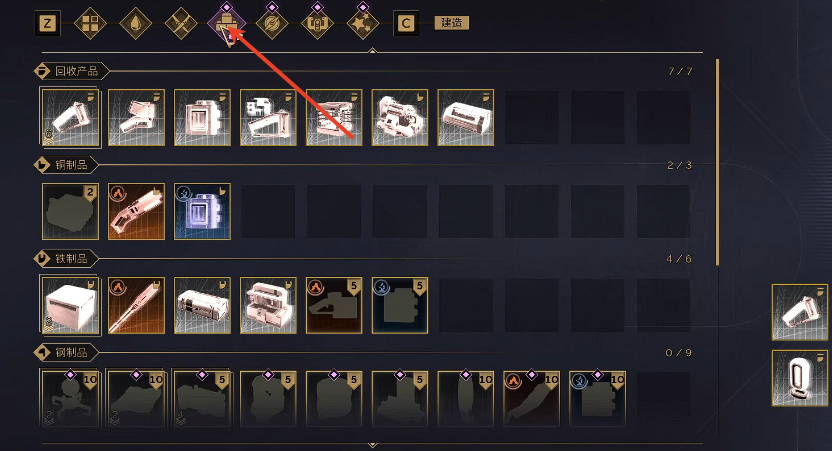
Task: Expand the 钢制品 section header
Action: tap(66, 352)
